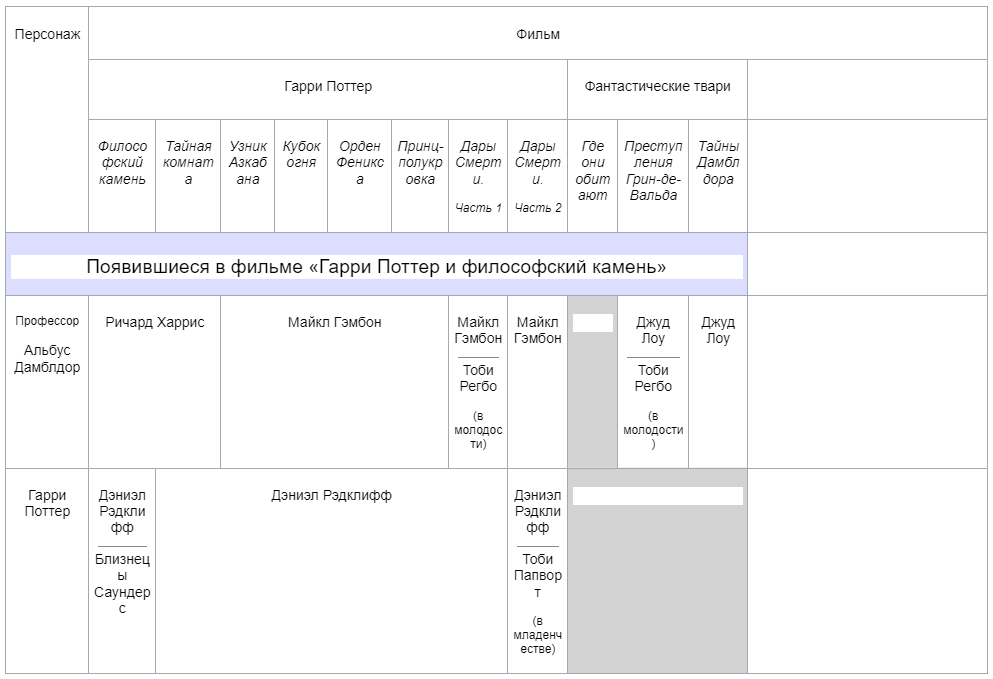Click the section title "Появившиеся в фильме «Гарри Поттер и философский камень»"
This screenshot has width=993, height=679.
[x=376, y=267]
